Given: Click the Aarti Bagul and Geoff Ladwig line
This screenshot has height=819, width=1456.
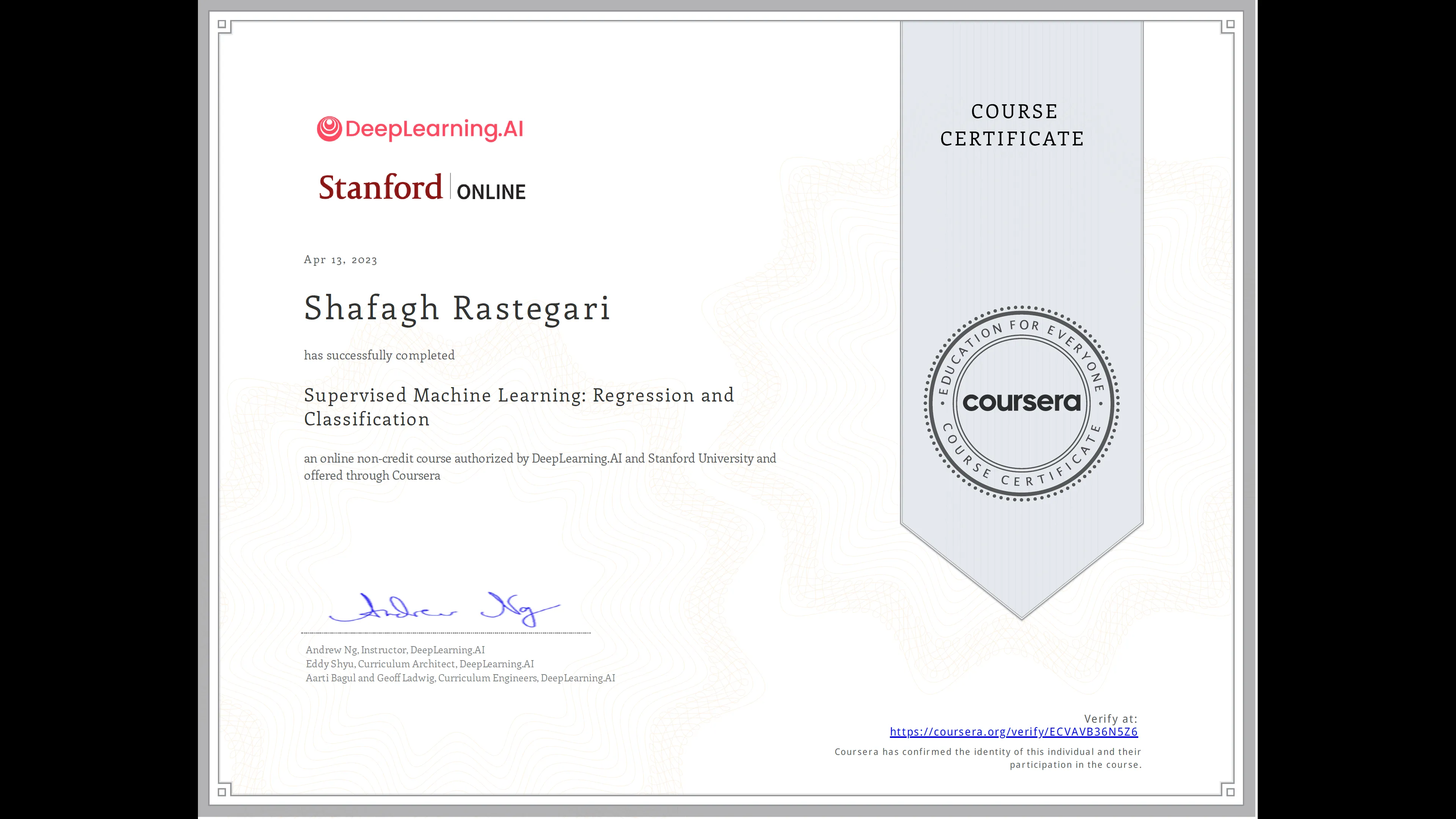Looking at the screenshot, I should click(460, 678).
